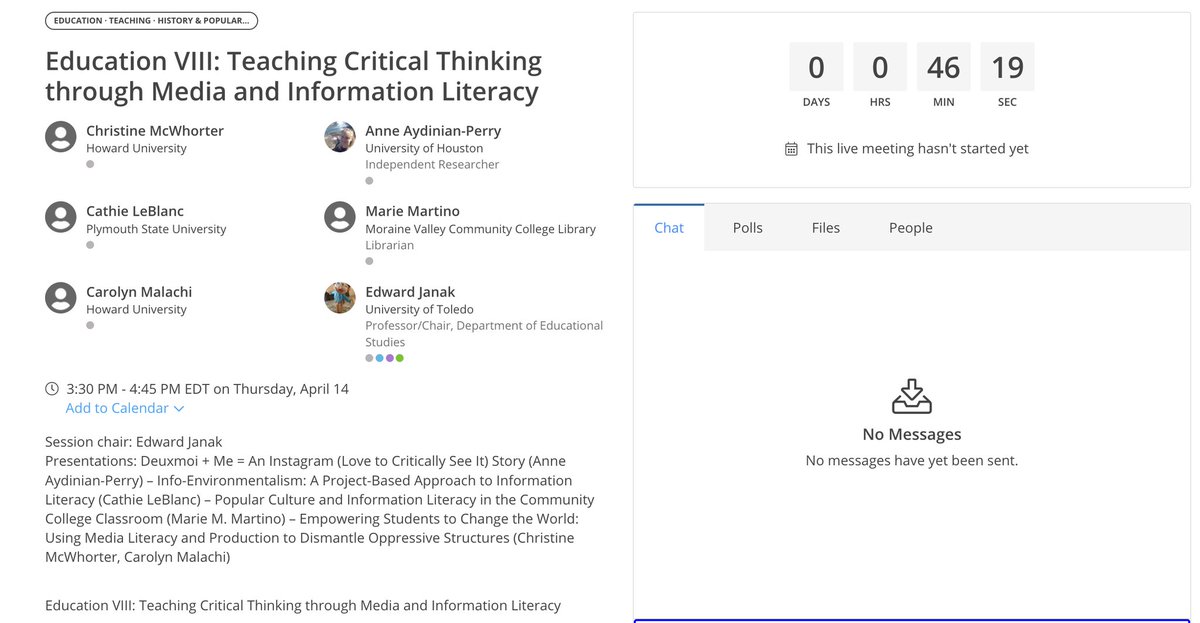The width and height of the screenshot is (1200, 623).
Task: Click Edward Janak's blue social media dot
Action: coord(379,358)
